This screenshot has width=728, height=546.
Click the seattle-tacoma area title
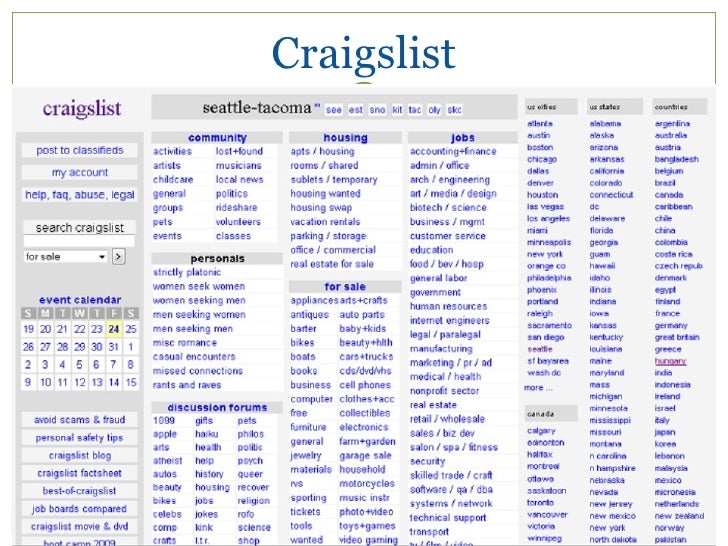[257, 108]
